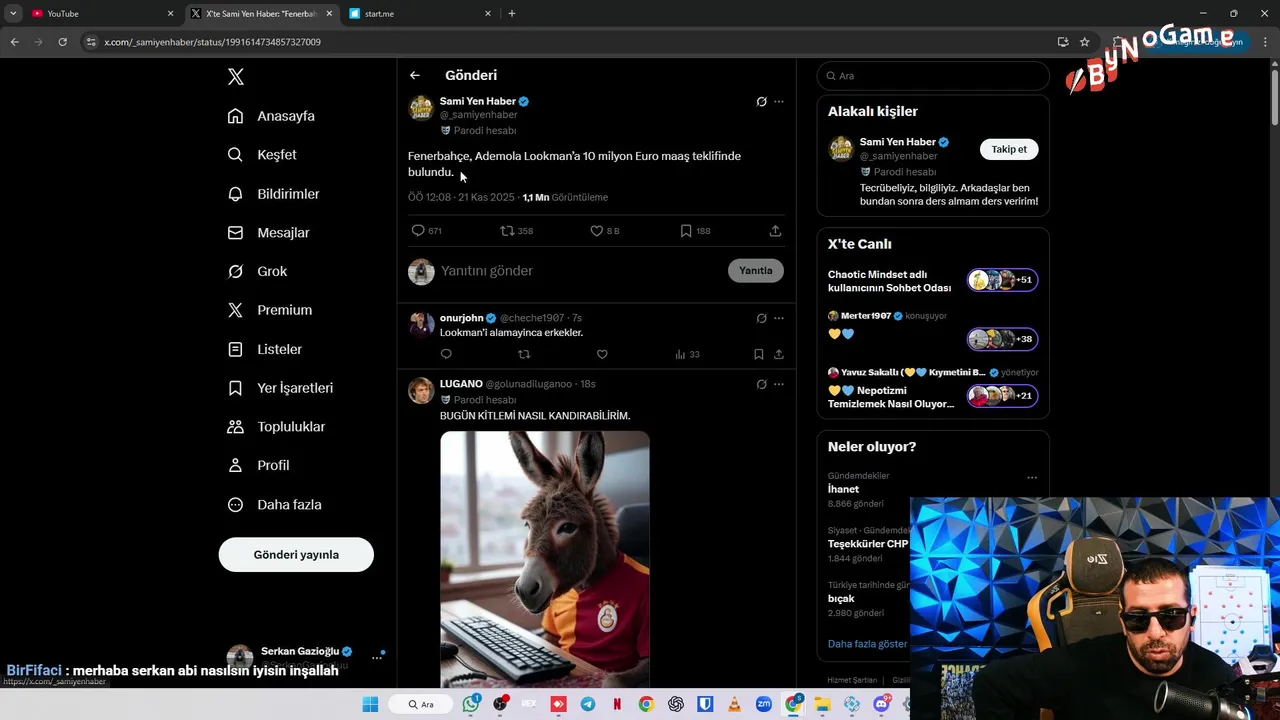Click the Yanıtını gönder reply field

[578, 271]
